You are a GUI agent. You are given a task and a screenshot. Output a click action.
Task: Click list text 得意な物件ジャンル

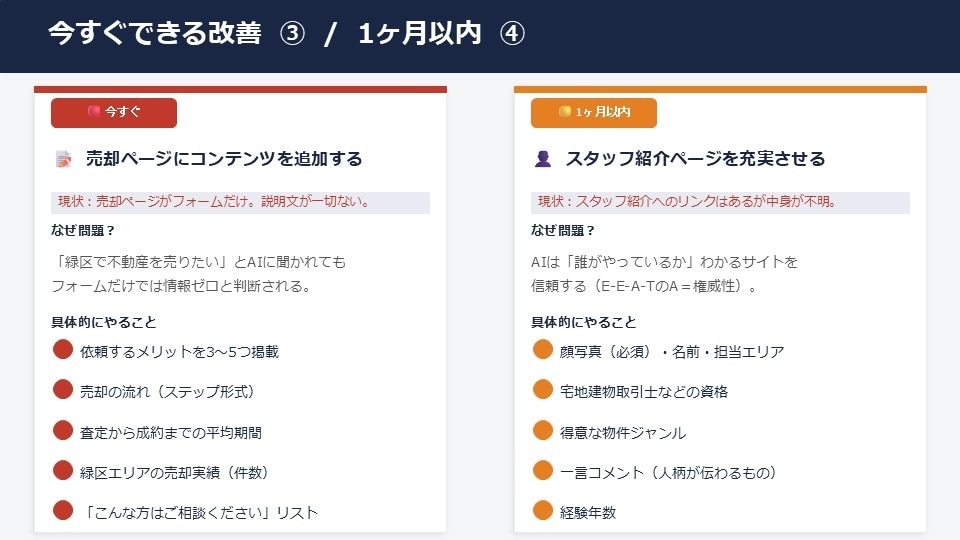(623, 433)
